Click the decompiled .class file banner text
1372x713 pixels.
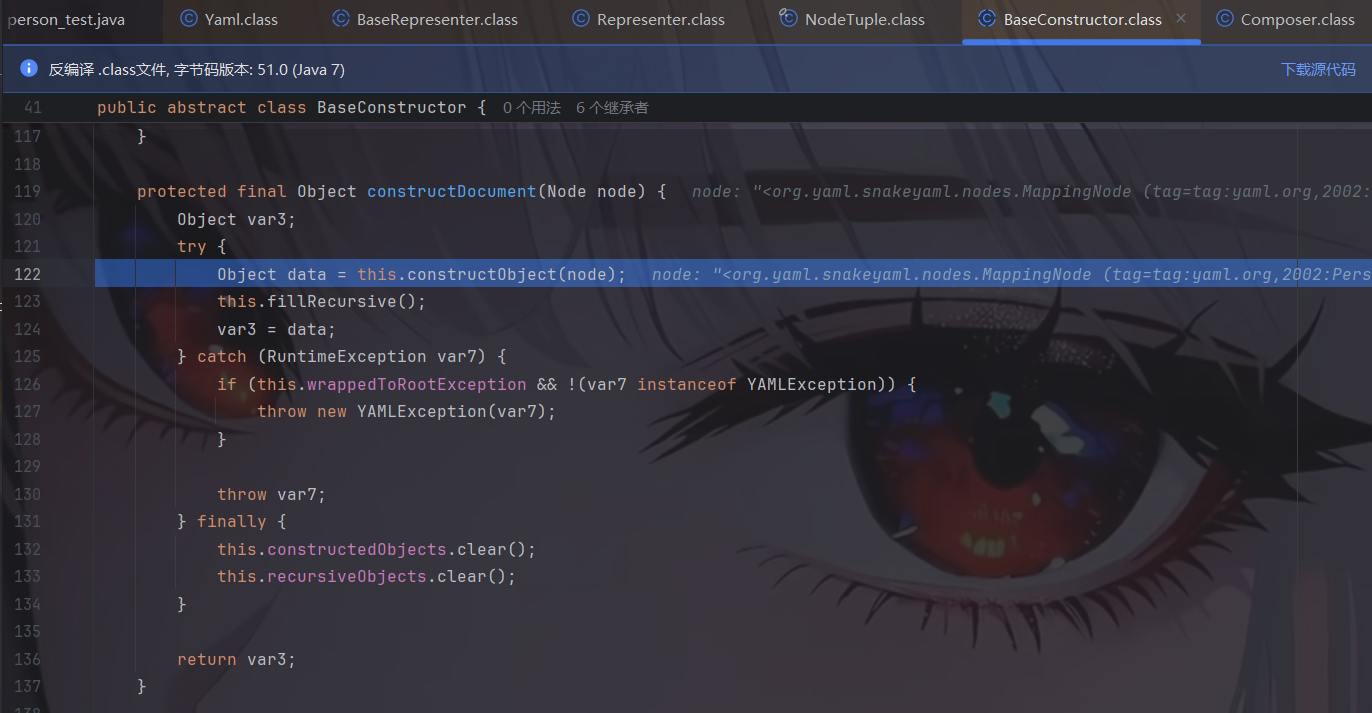click(x=197, y=70)
